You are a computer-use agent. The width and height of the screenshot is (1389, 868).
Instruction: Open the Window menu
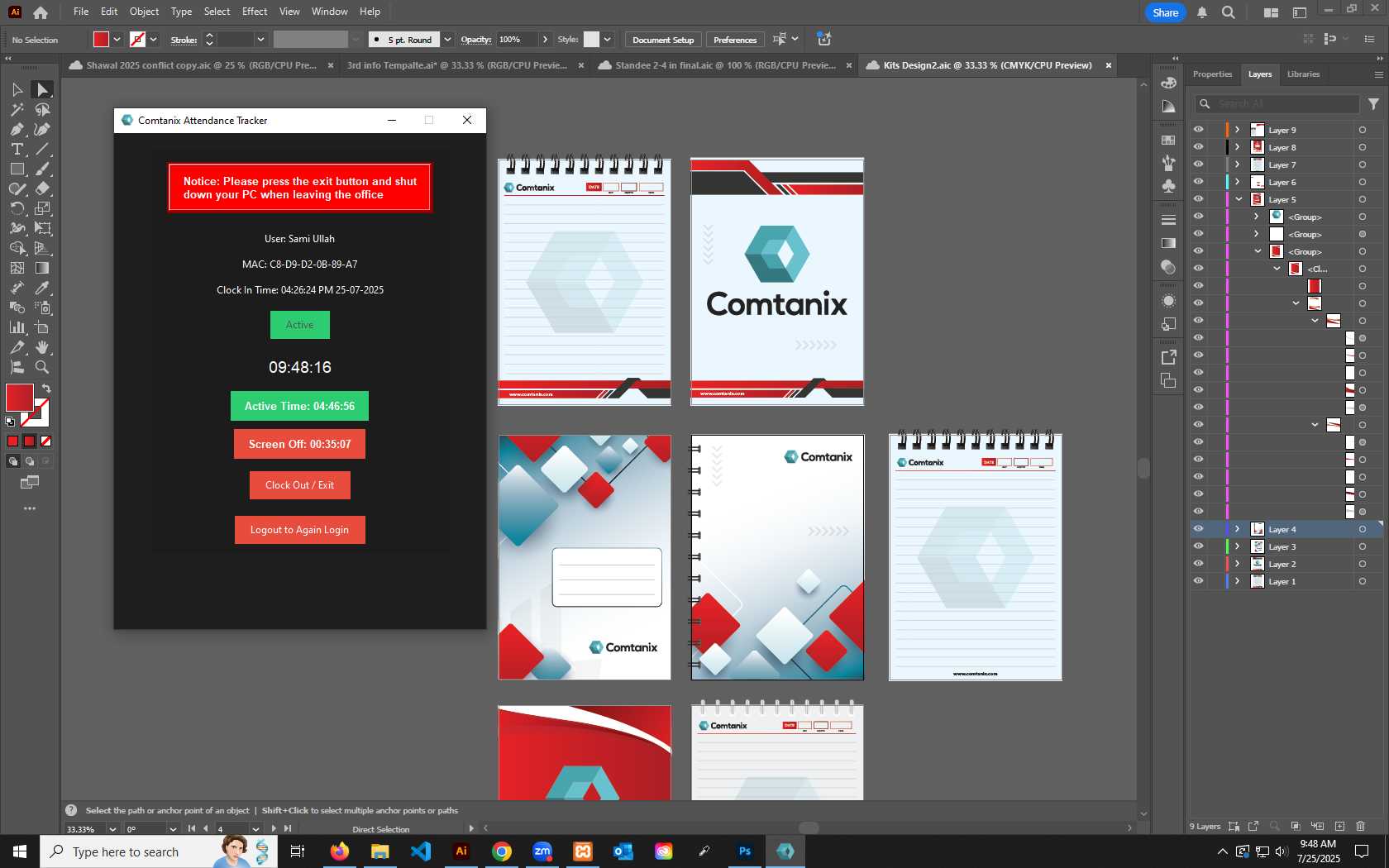329,12
